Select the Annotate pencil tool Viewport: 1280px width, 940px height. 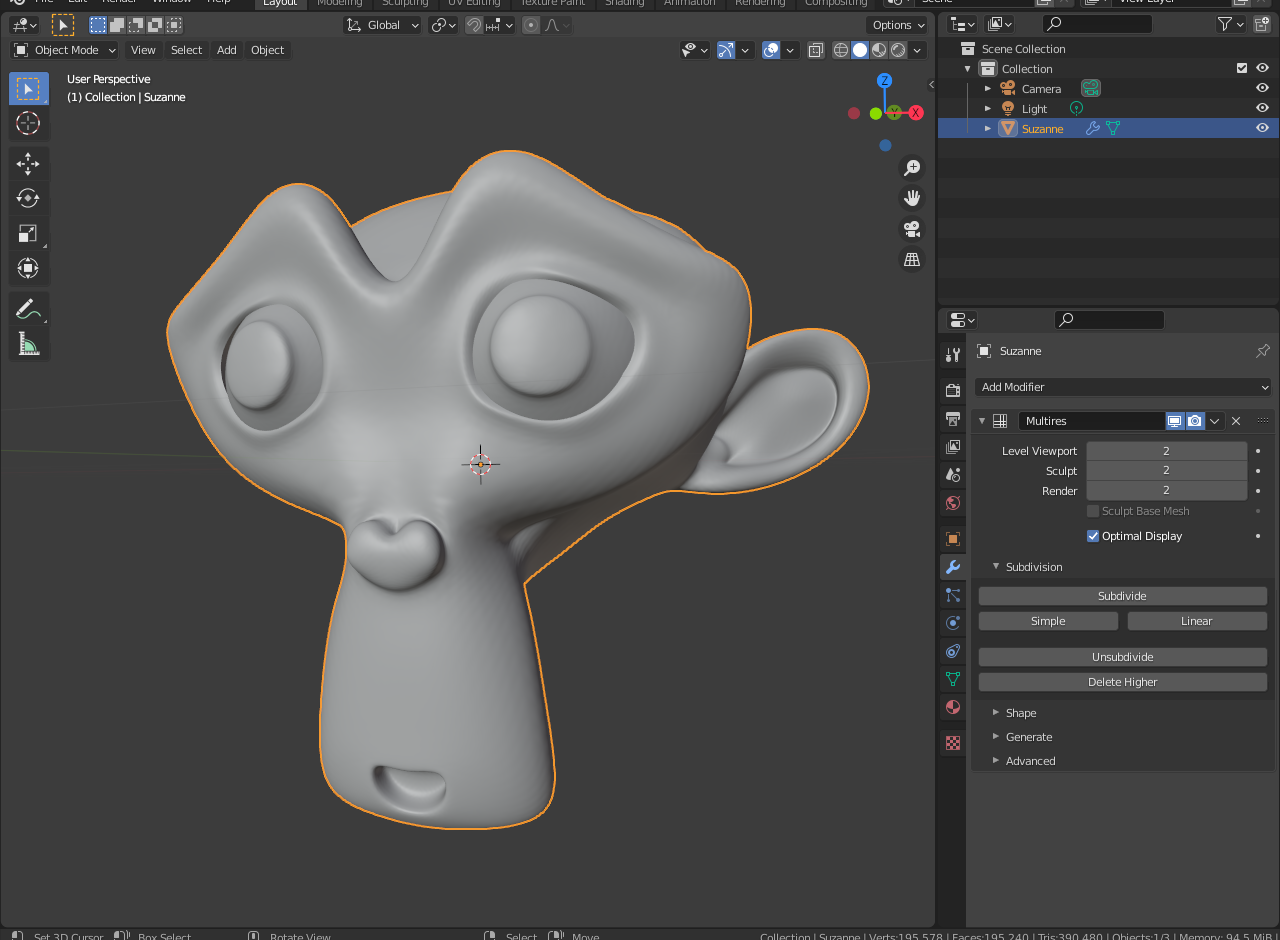tap(28, 309)
